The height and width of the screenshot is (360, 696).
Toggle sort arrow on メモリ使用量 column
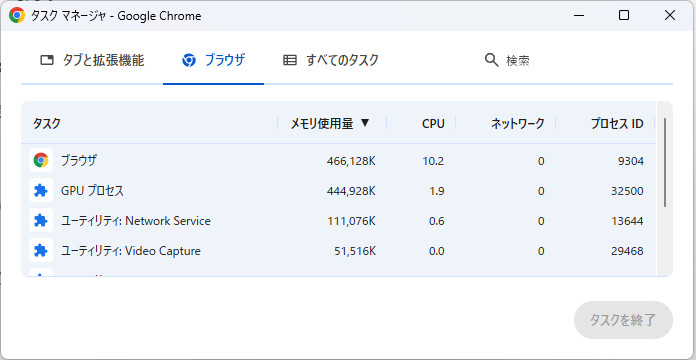click(365, 123)
